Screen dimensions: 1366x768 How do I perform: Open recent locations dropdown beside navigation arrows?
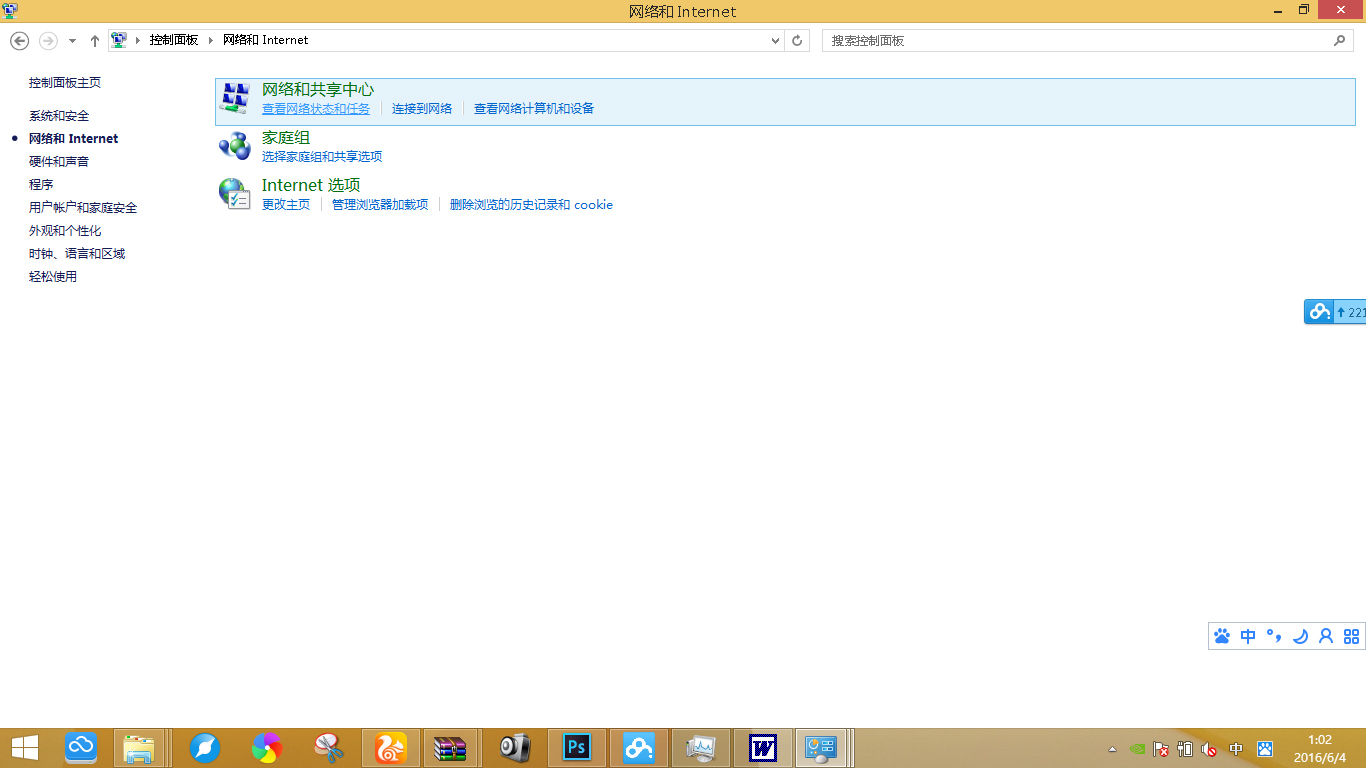[70, 40]
